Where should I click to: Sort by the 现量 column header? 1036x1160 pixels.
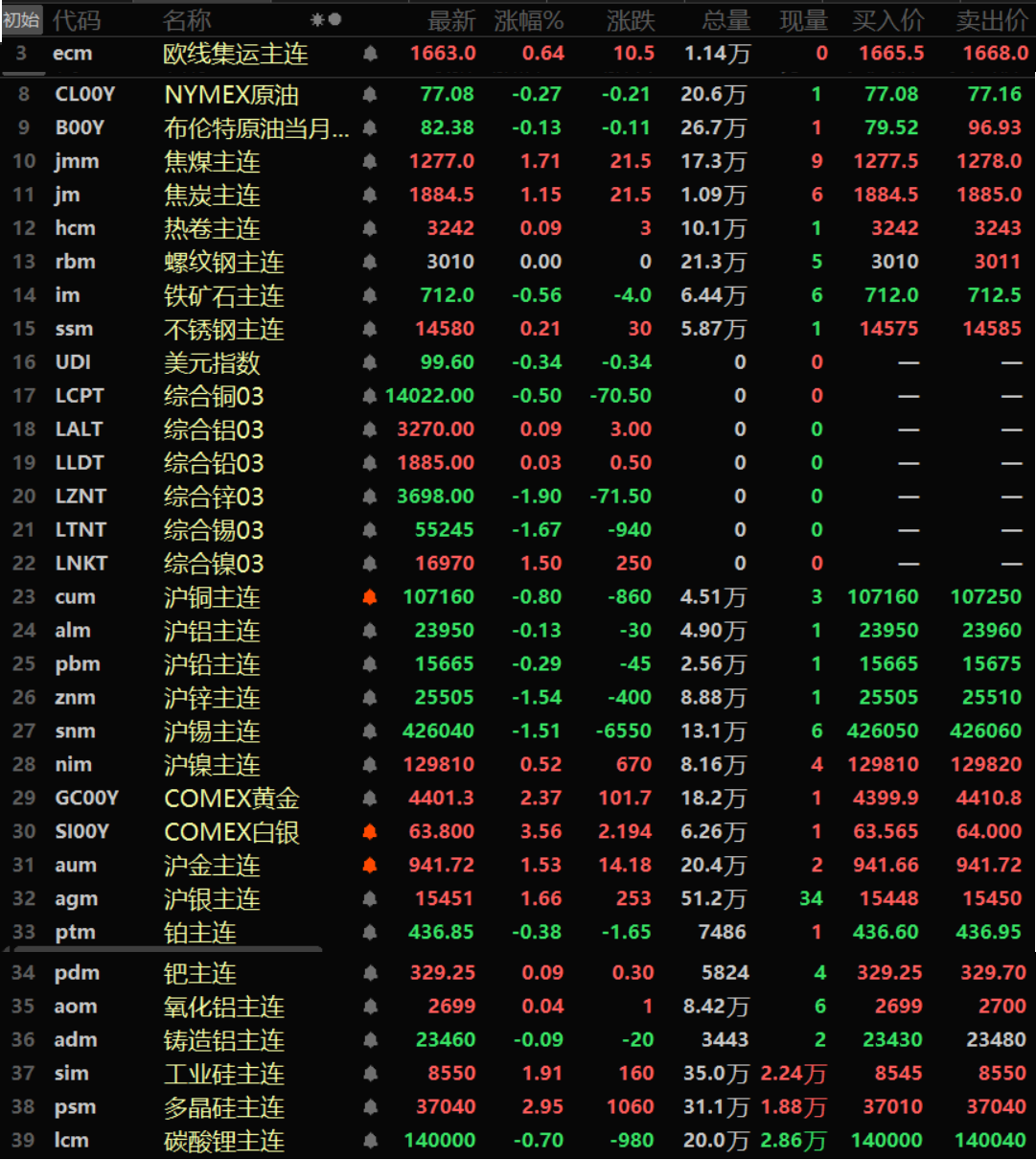(804, 20)
